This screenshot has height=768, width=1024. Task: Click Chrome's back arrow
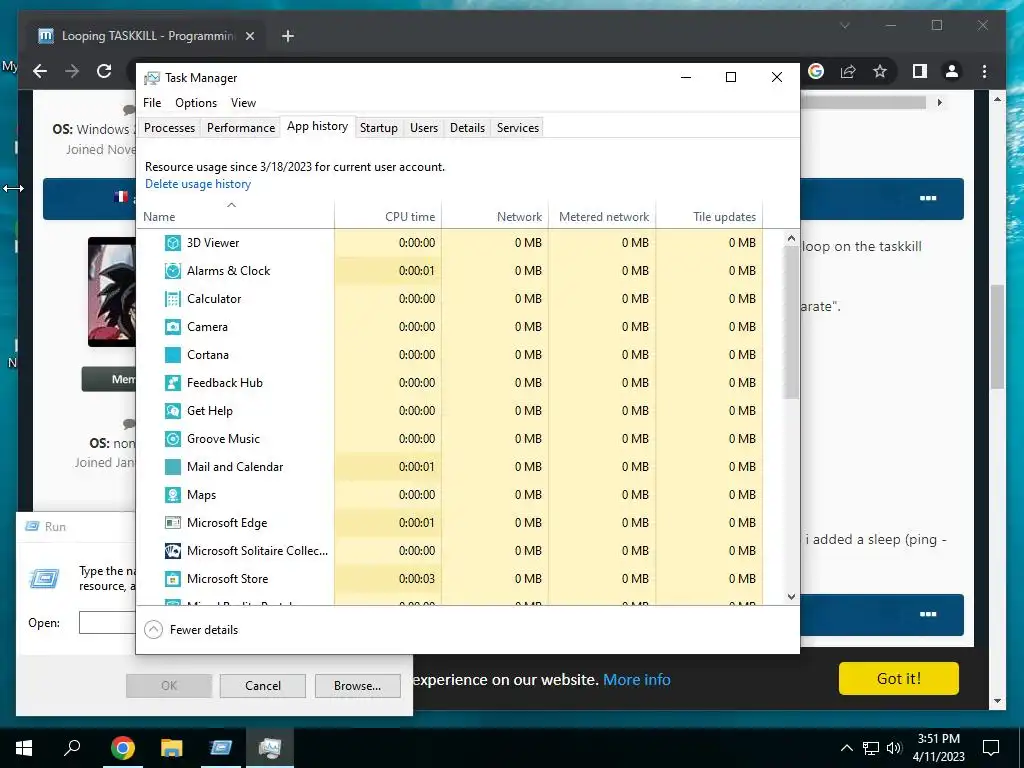tap(40, 71)
